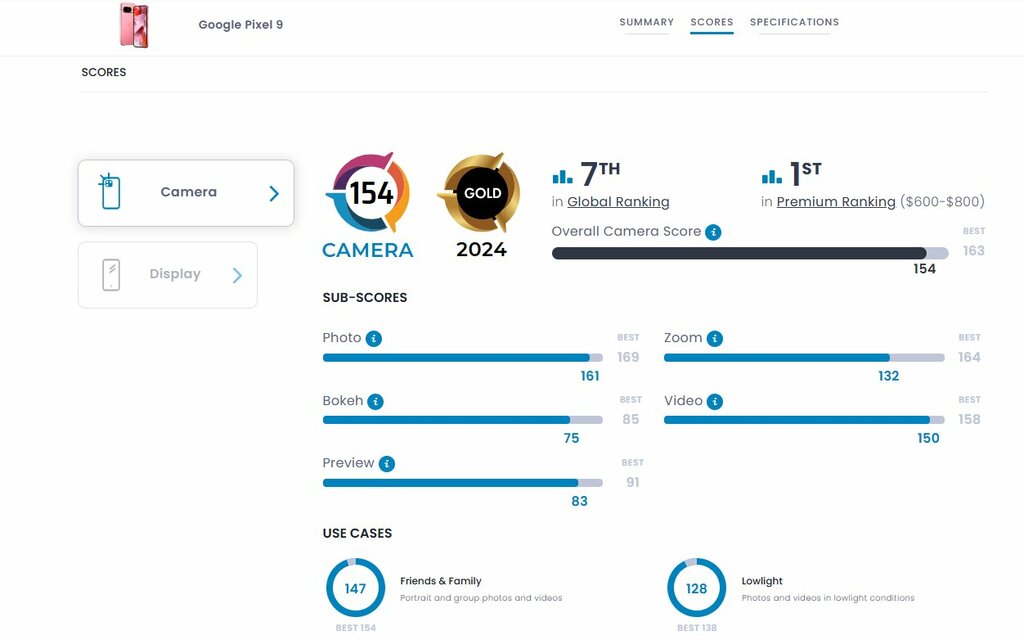Click the info icon beside Bokeh
Screen dimensions: 1024x640
[376, 402]
